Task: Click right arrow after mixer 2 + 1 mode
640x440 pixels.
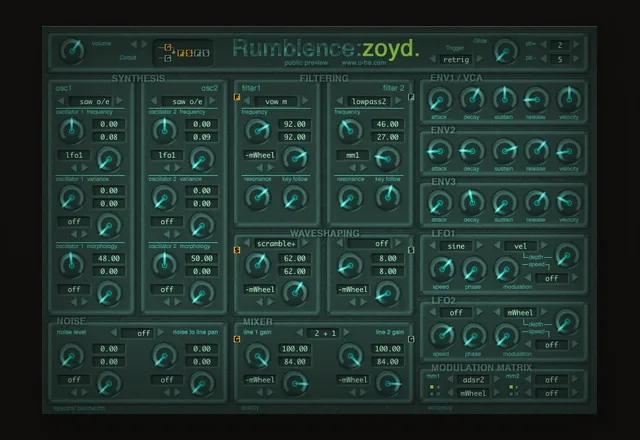Action: click(347, 333)
